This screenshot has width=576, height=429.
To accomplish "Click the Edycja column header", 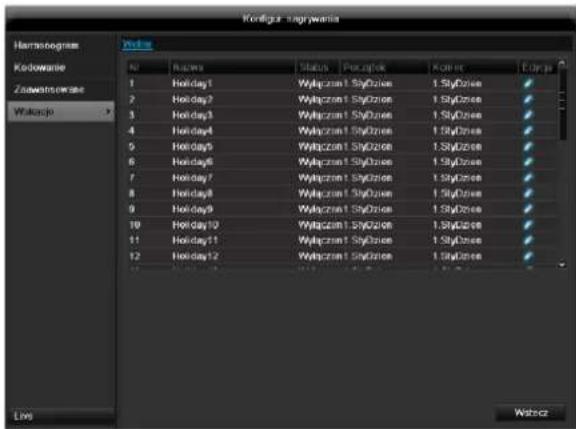I will (537, 68).
